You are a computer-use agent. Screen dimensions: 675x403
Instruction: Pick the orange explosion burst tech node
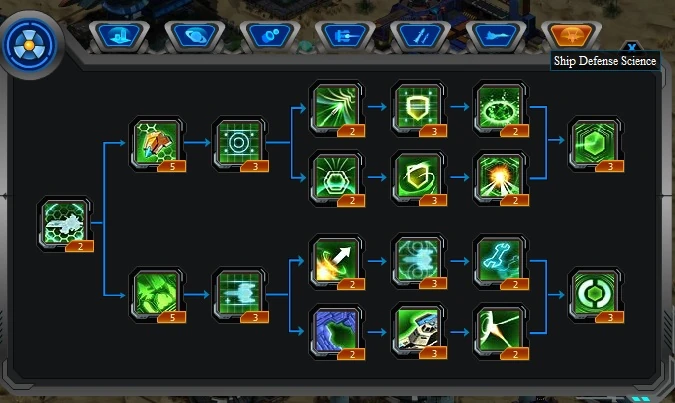pyautogui.click(x=501, y=178)
